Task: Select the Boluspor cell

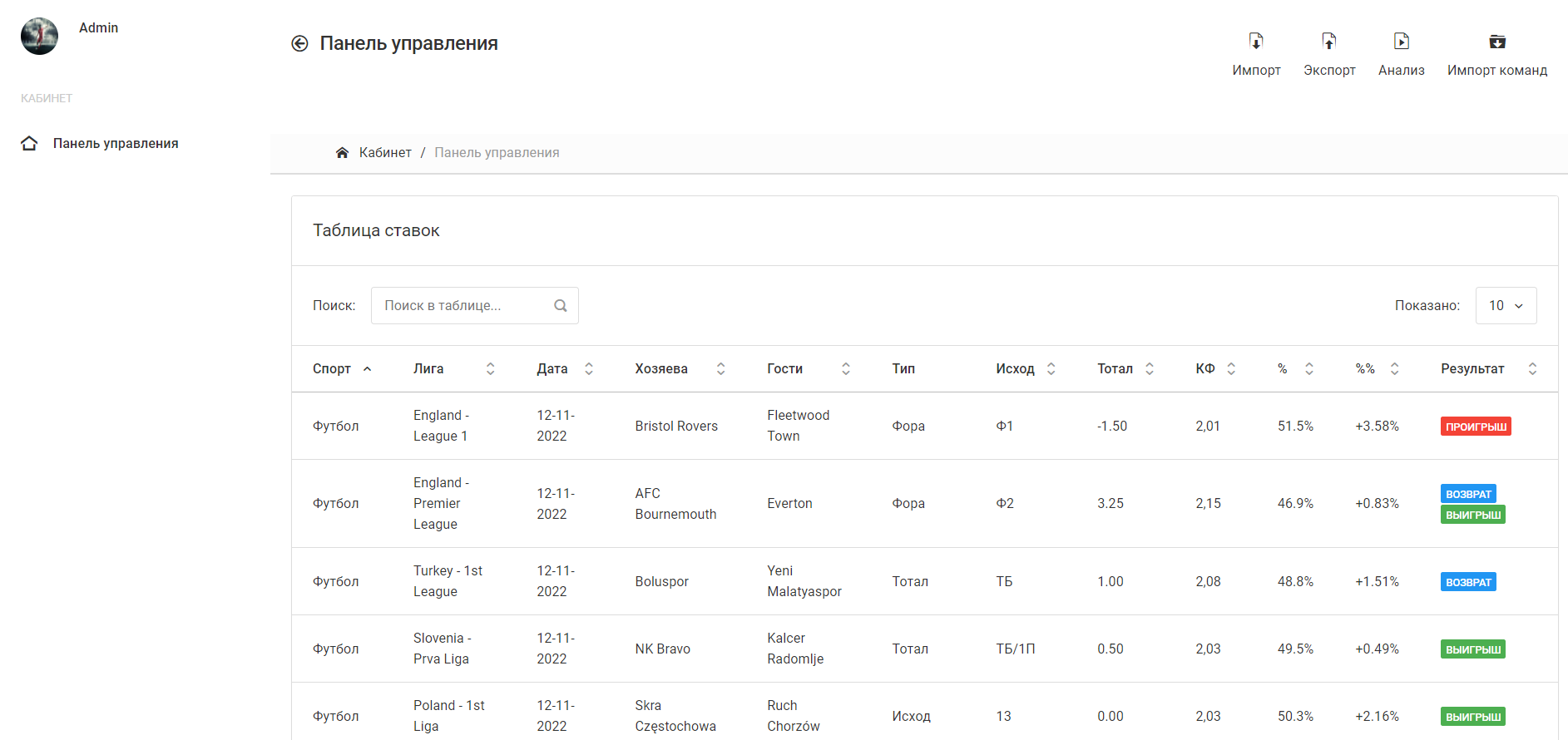Action: (x=662, y=581)
